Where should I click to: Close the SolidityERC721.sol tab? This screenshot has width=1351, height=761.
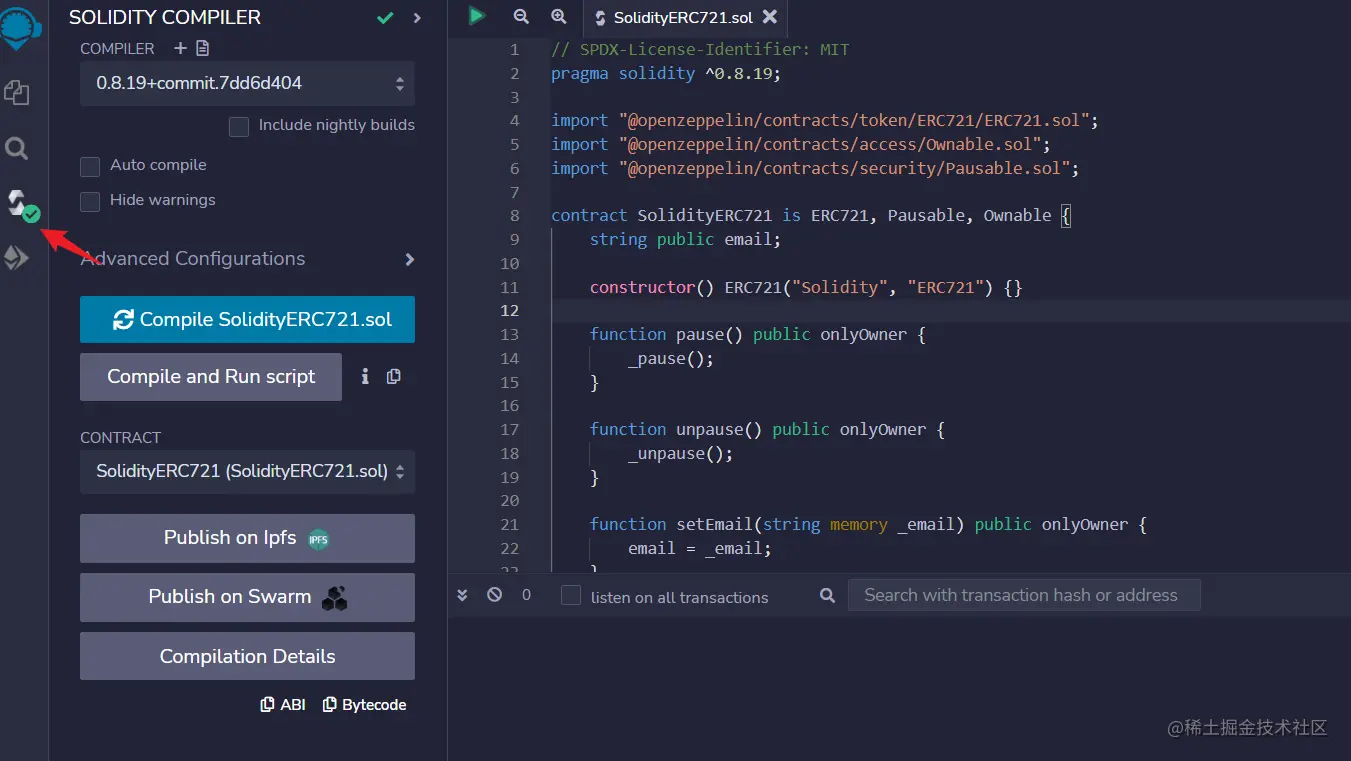tap(769, 17)
